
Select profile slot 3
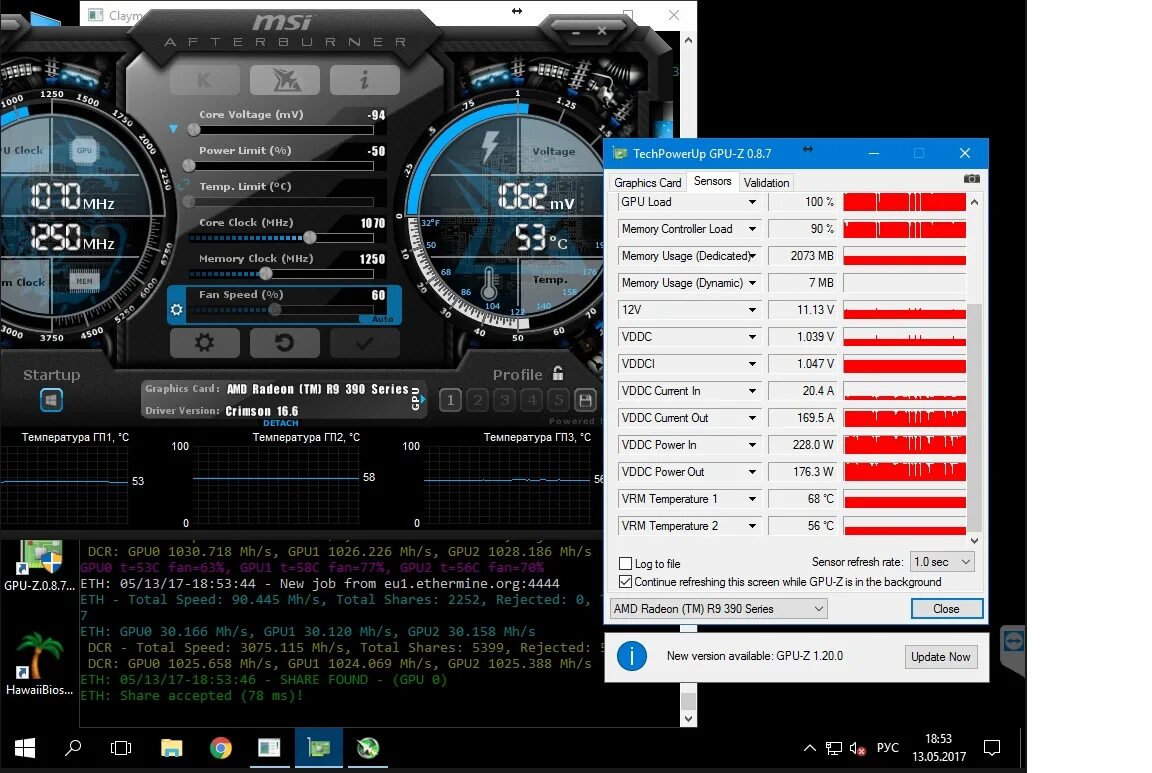505,400
